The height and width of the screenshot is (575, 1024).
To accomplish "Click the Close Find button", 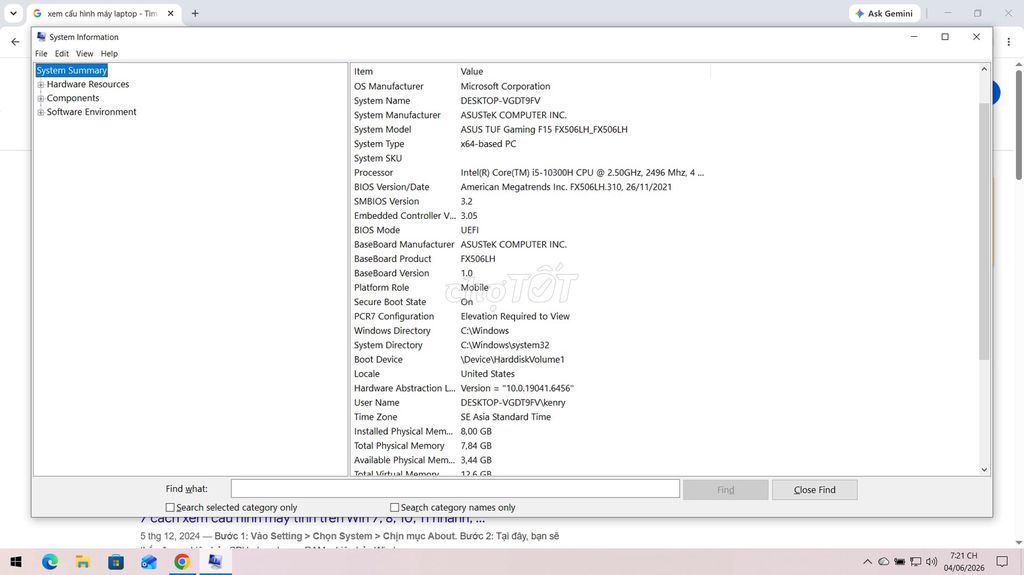I will click(814, 489).
